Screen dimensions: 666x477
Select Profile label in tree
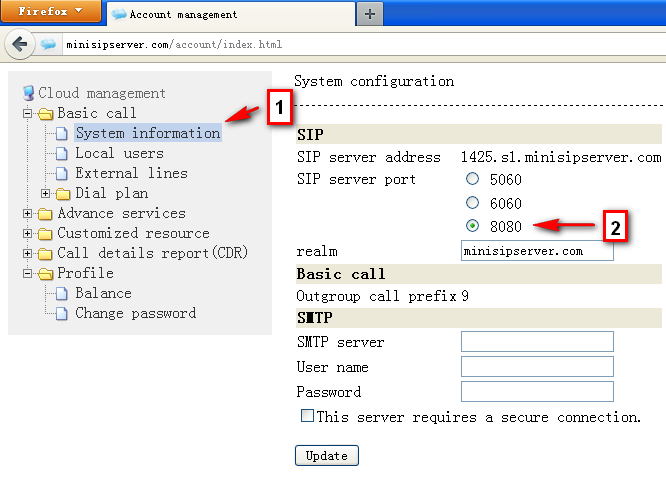85,273
